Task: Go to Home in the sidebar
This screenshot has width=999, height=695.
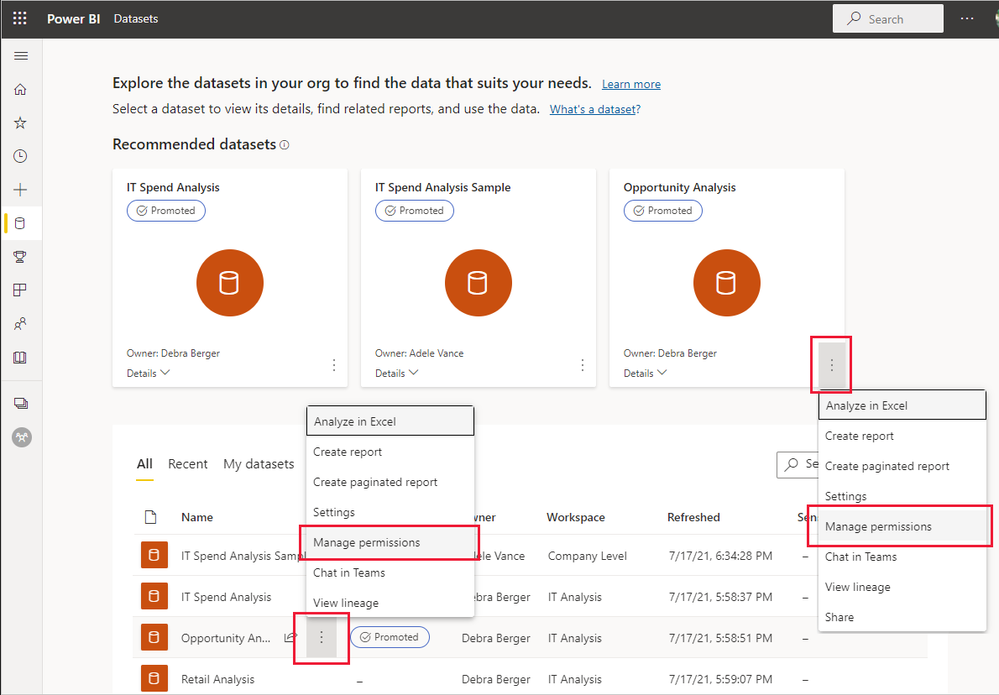Action: [20, 89]
